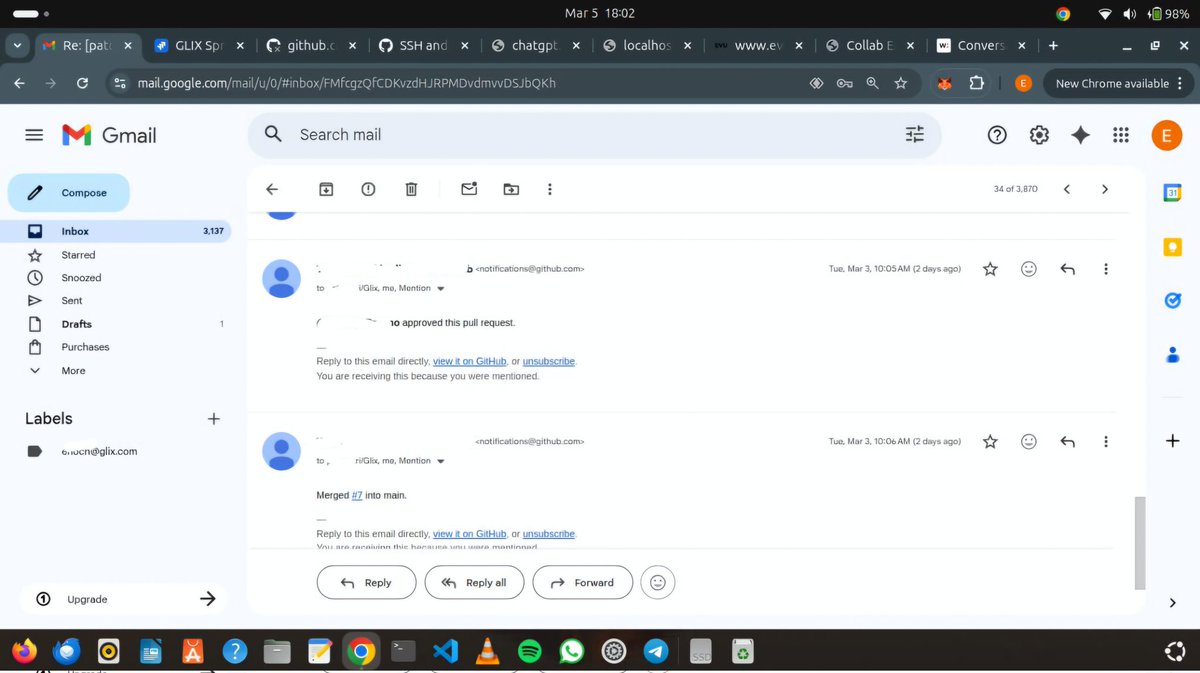Open the Gemini sparkle icon
1200x673 pixels.
click(x=1080, y=135)
